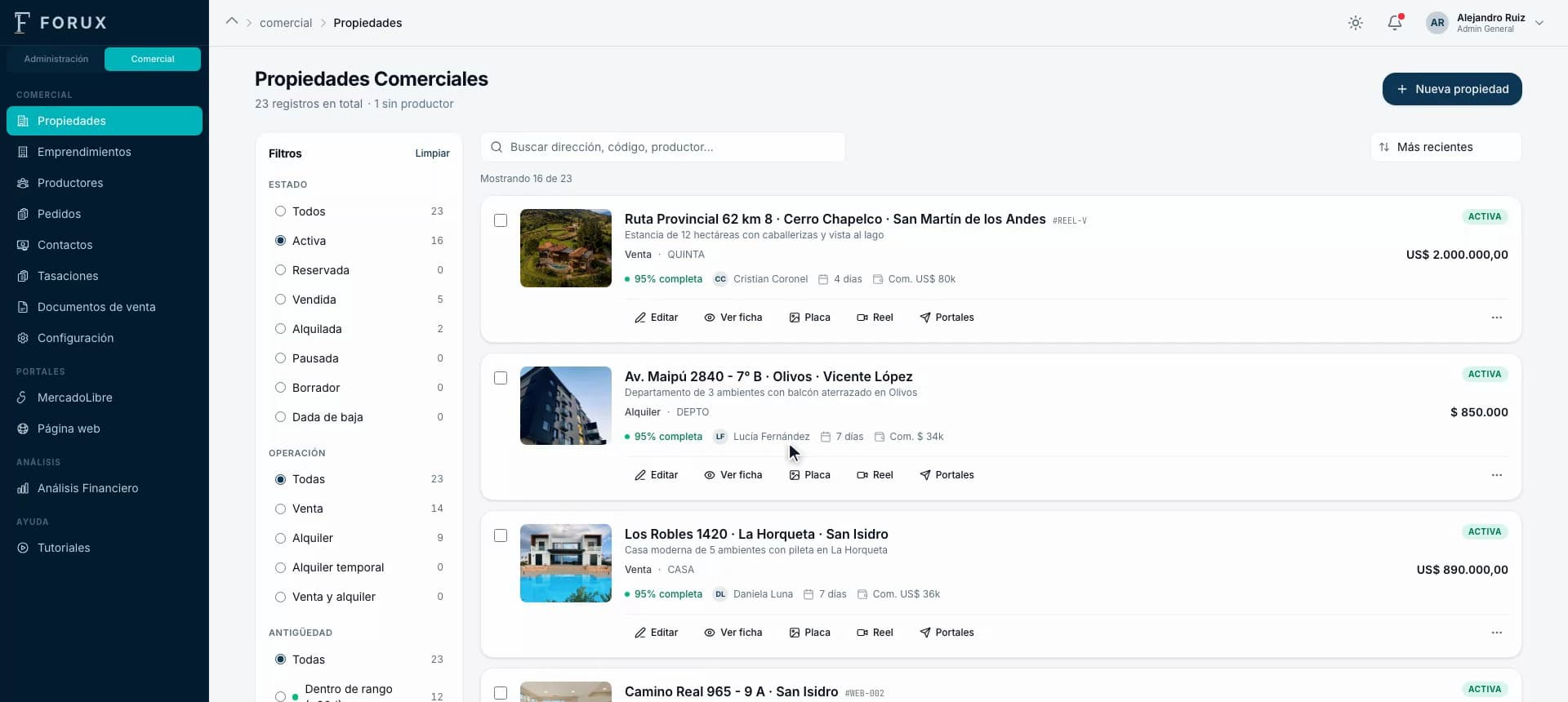Image resolution: width=1568 pixels, height=702 pixels.
Task: Clear filters with the Limpiar link
Action: click(x=432, y=153)
